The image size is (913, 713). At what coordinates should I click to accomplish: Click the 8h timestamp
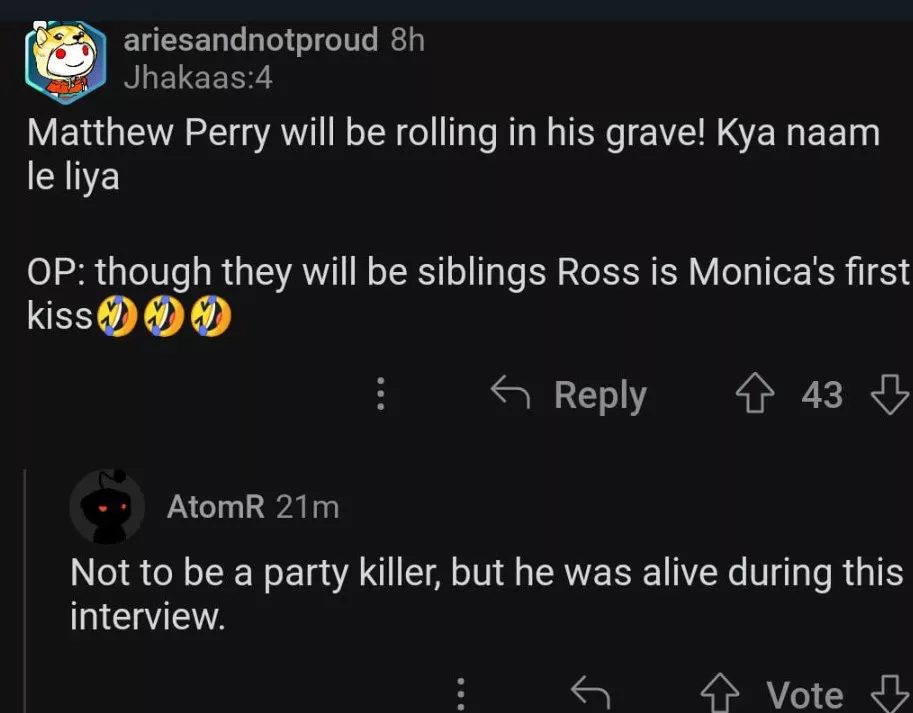tap(407, 41)
